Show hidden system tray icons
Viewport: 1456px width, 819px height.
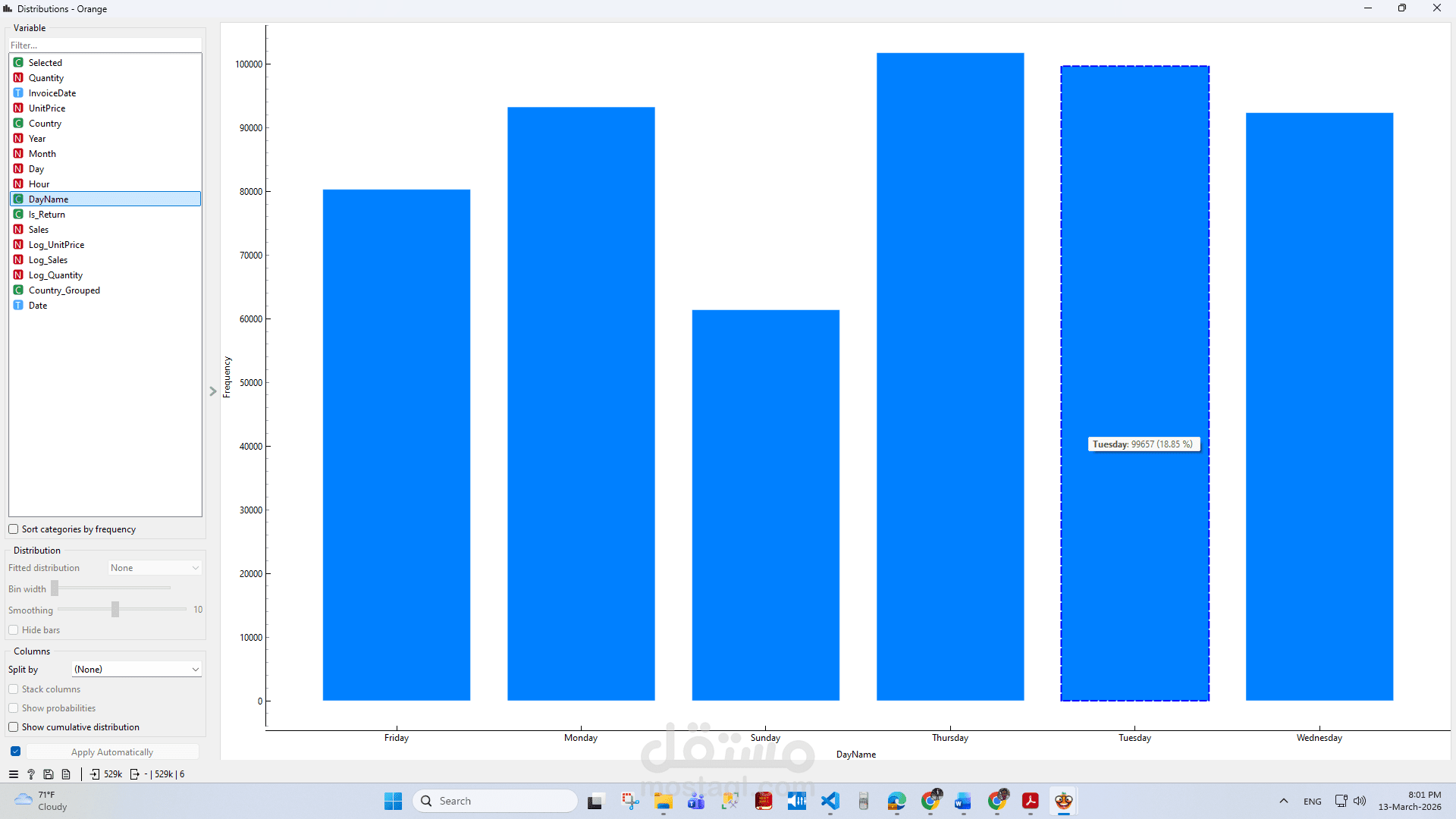point(1284,801)
